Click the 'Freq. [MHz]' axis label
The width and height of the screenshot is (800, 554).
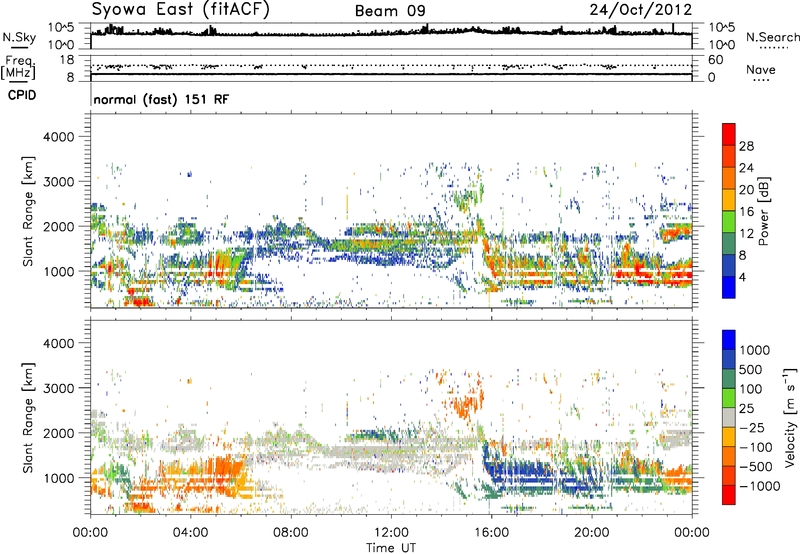[x=18, y=67]
